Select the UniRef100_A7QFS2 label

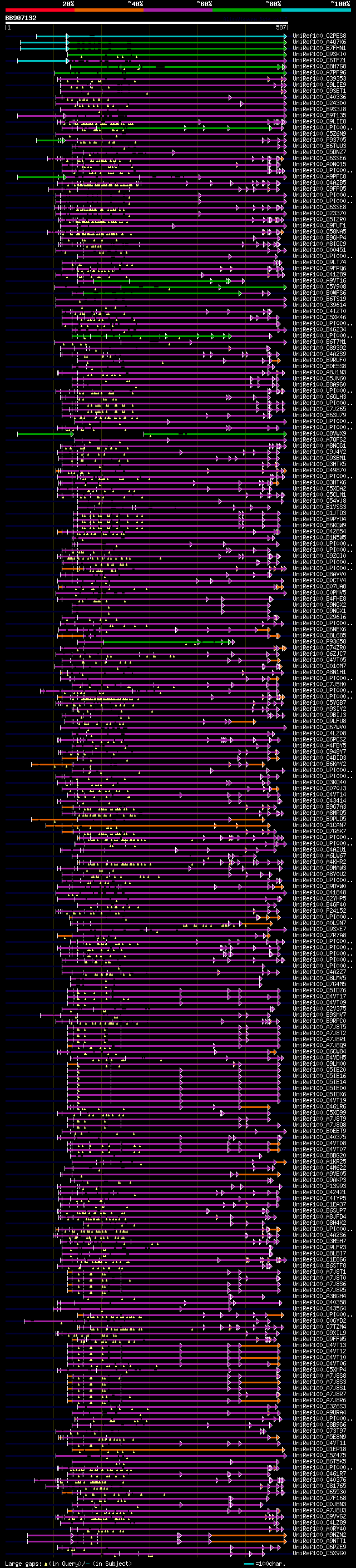point(319,439)
